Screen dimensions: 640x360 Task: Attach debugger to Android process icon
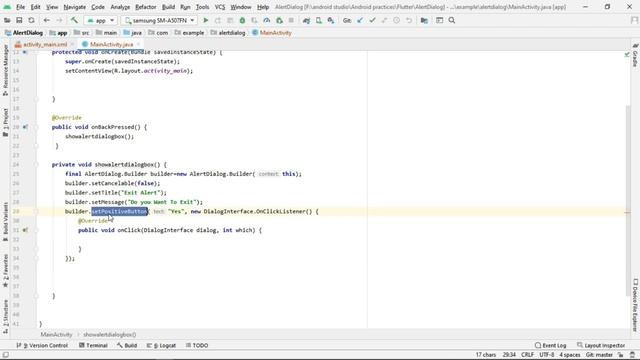(x=279, y=20)
